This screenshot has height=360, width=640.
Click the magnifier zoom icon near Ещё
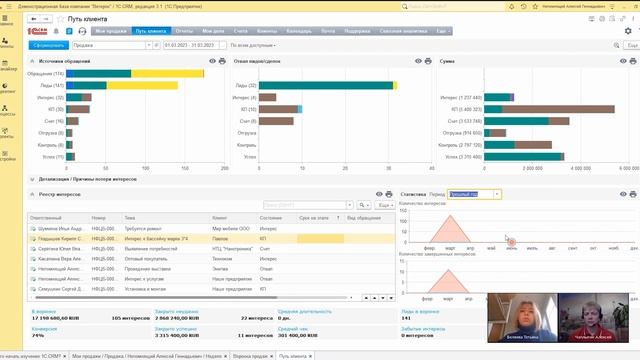coord(616,45)
